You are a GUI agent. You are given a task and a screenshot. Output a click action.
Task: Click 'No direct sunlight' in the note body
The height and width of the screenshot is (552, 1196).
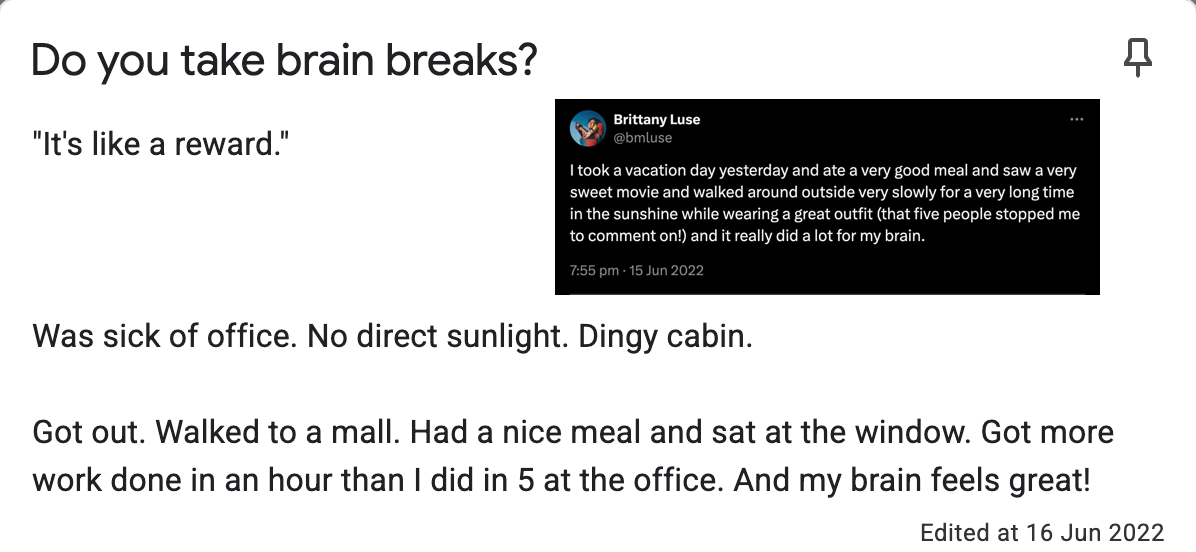[439, 336]
